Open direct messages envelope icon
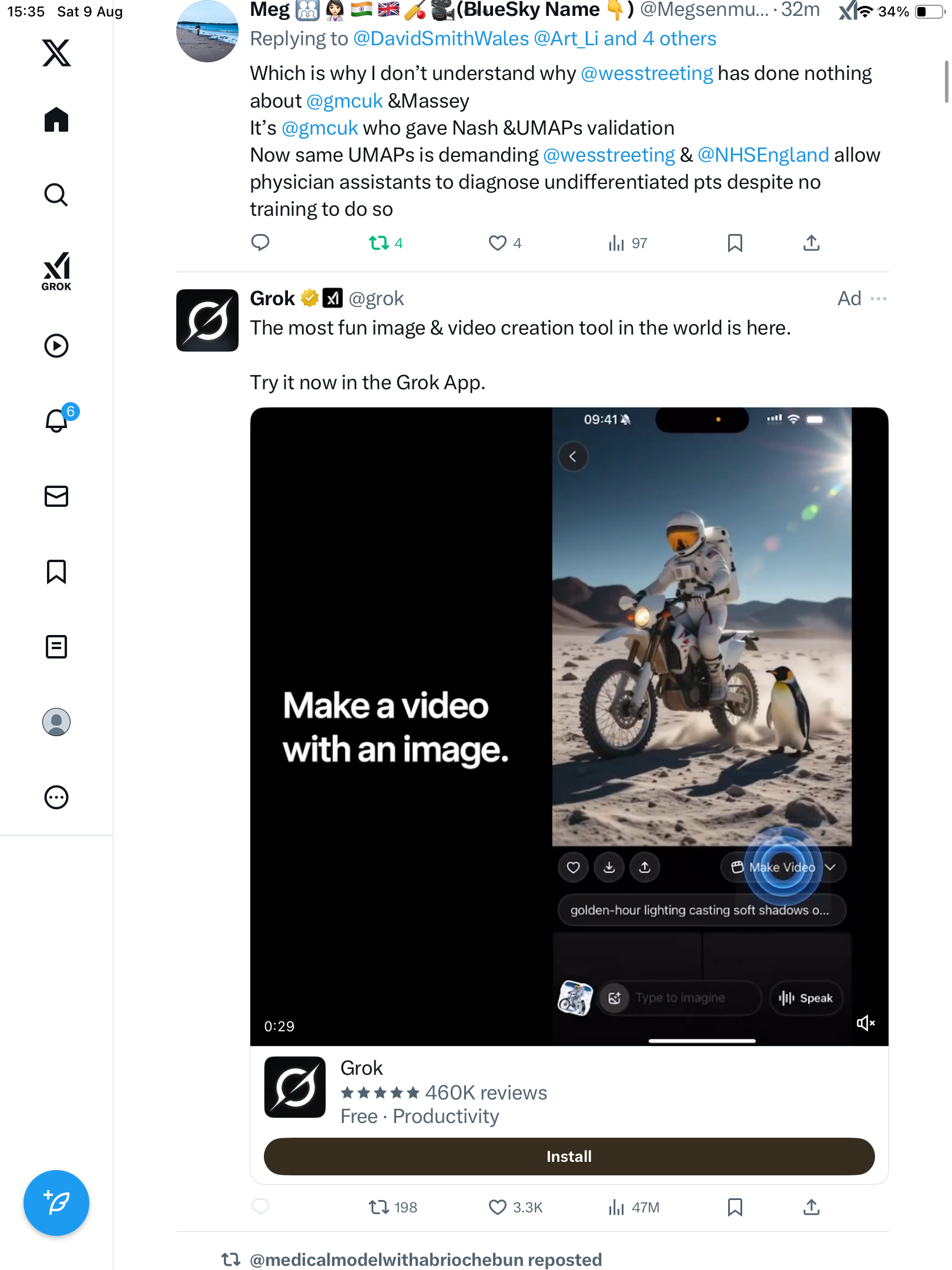 (56, 496)
